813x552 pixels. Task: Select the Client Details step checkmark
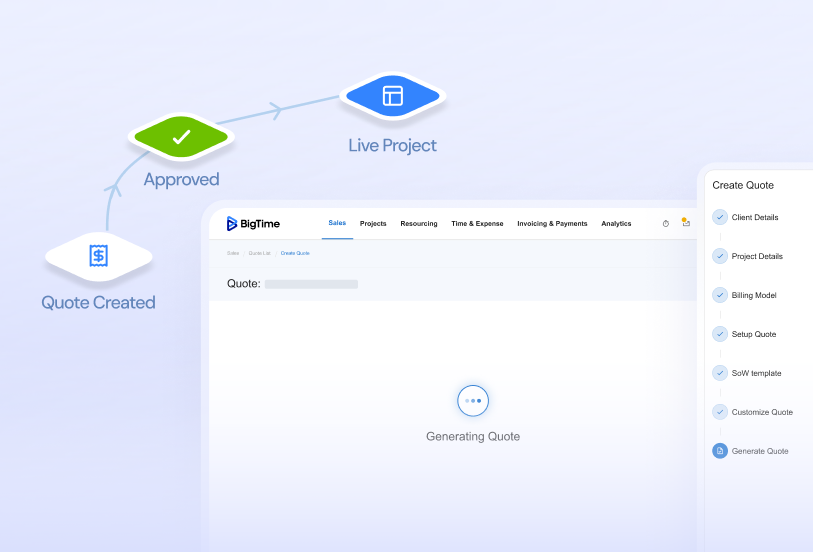click(720, 217)
